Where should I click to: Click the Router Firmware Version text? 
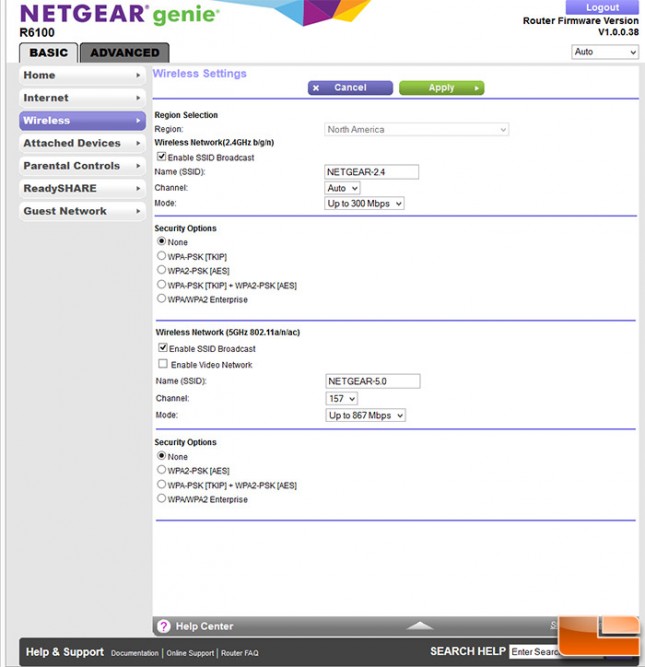click(x=581, y=21)
